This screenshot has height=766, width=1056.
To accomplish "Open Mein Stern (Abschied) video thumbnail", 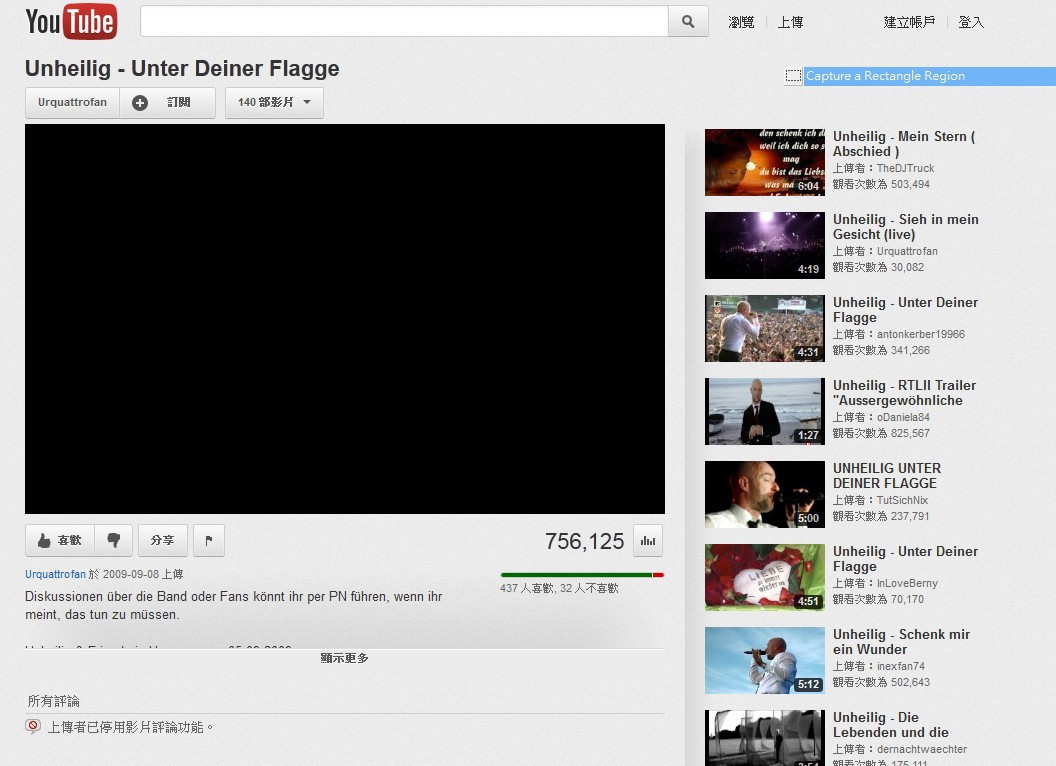I will [x=764, y=162].
